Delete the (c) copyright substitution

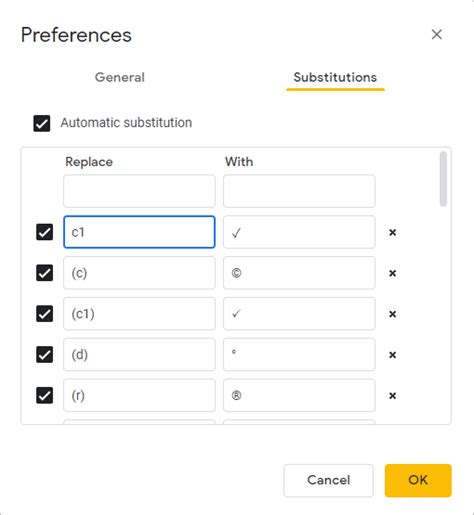(392, 273)
